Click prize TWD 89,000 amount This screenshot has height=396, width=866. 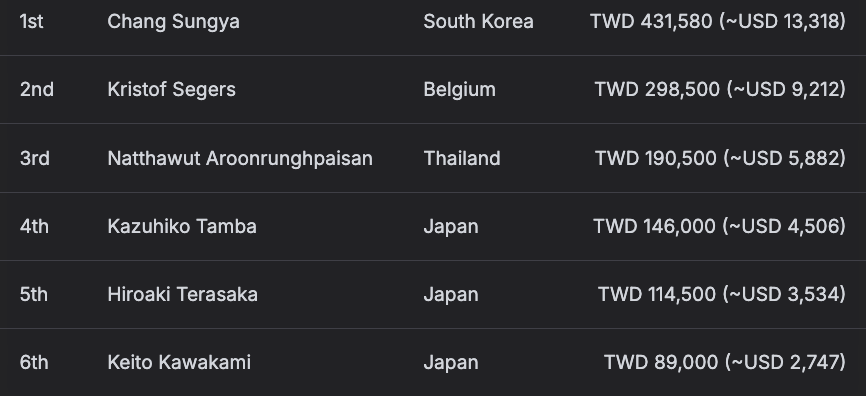coord(725,362)
